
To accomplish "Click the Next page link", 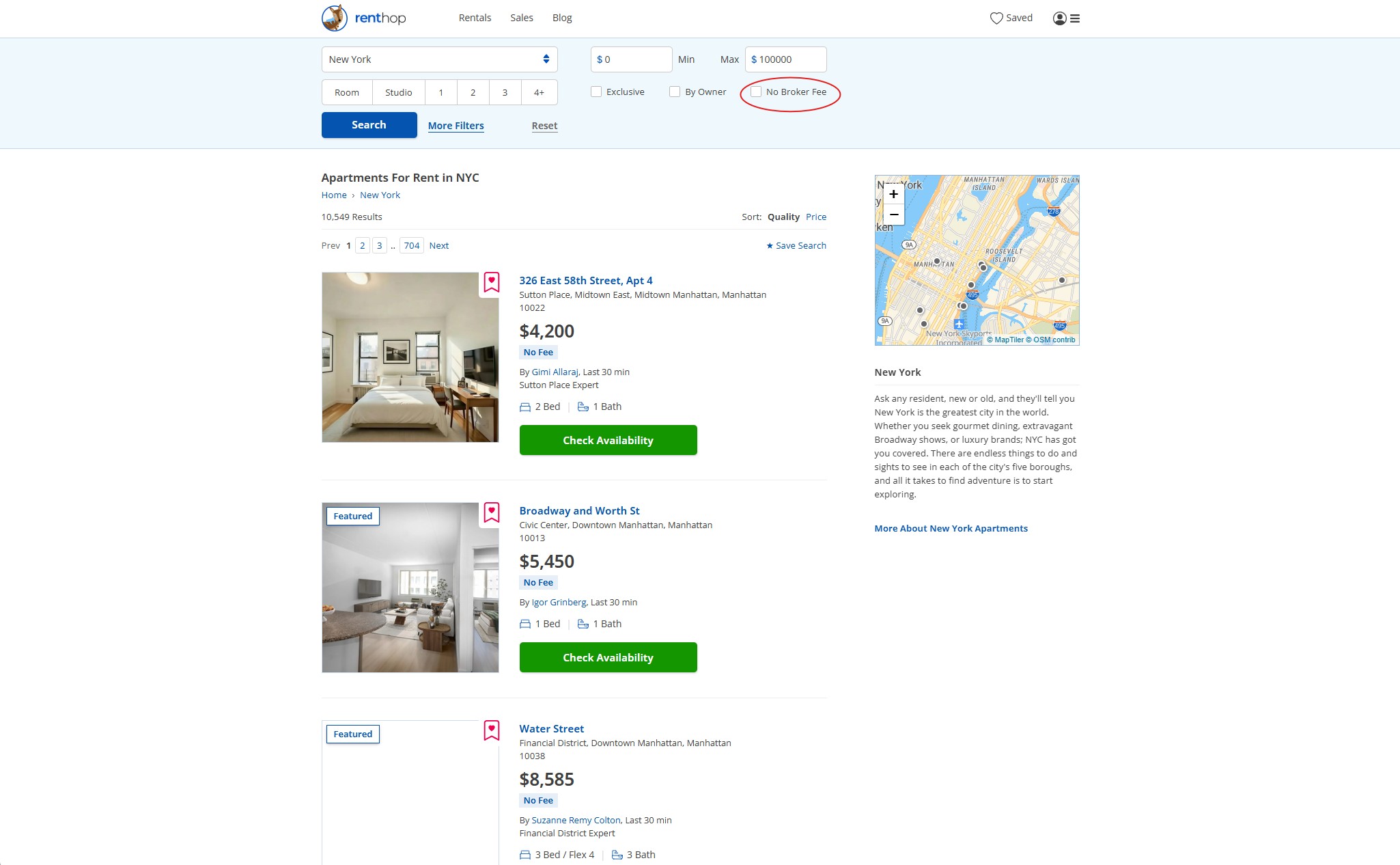I will tap(439, 245).
